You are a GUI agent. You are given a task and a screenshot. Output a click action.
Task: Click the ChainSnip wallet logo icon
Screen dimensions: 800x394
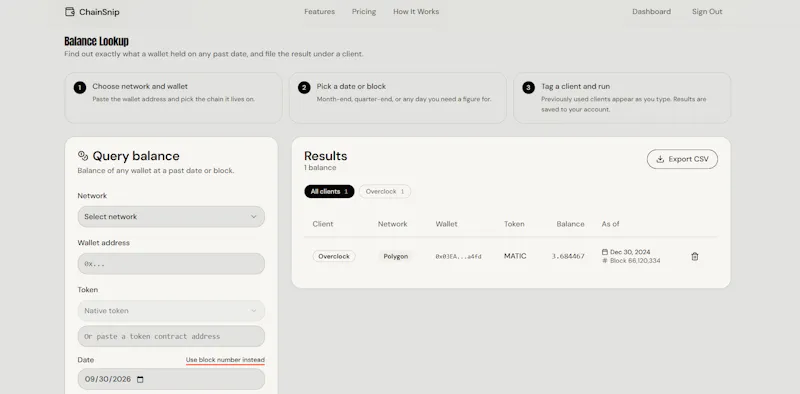pos(70,12)
